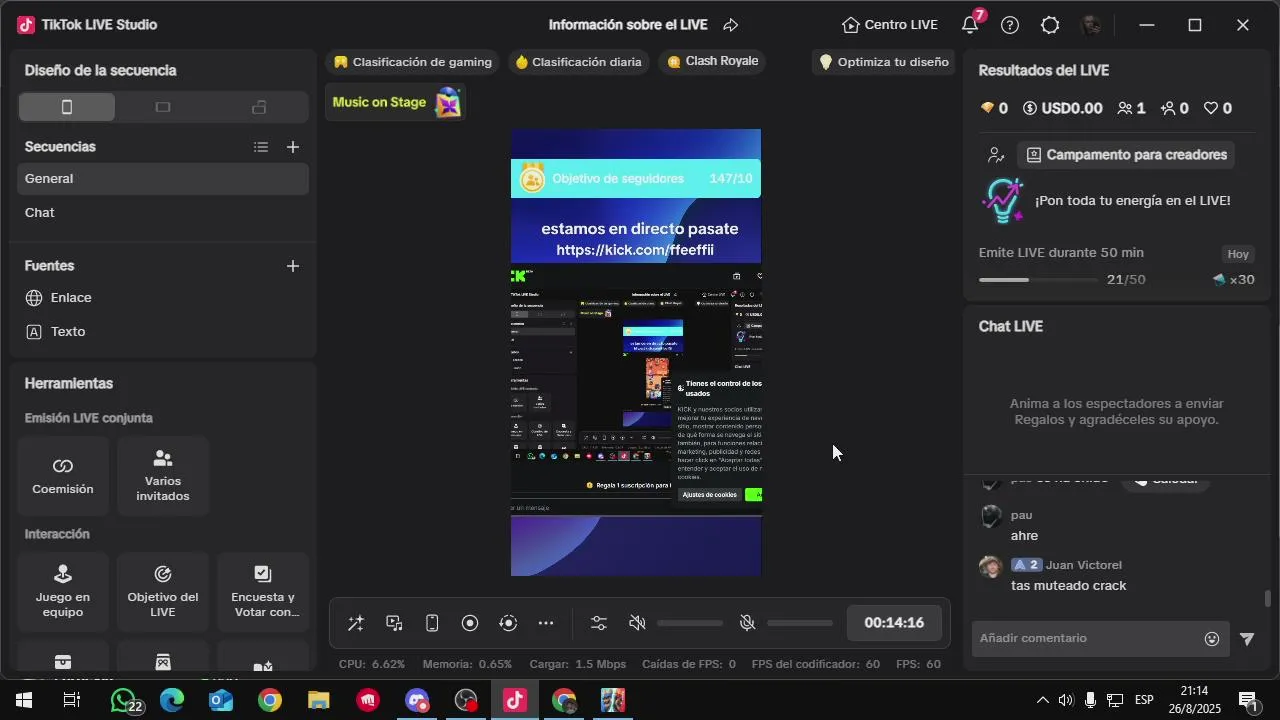Click Optimiza tu diseño tip
The height and width of the screenshot is (720, 1280).
click(884, 62)
